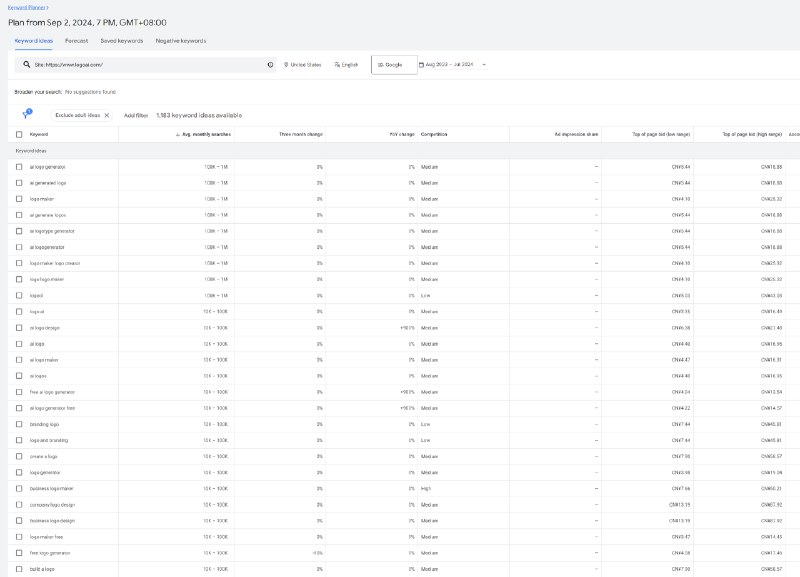Click the Add filter button
The height and width of the screenshot is (577, 800).
click(x=136, y=115)
